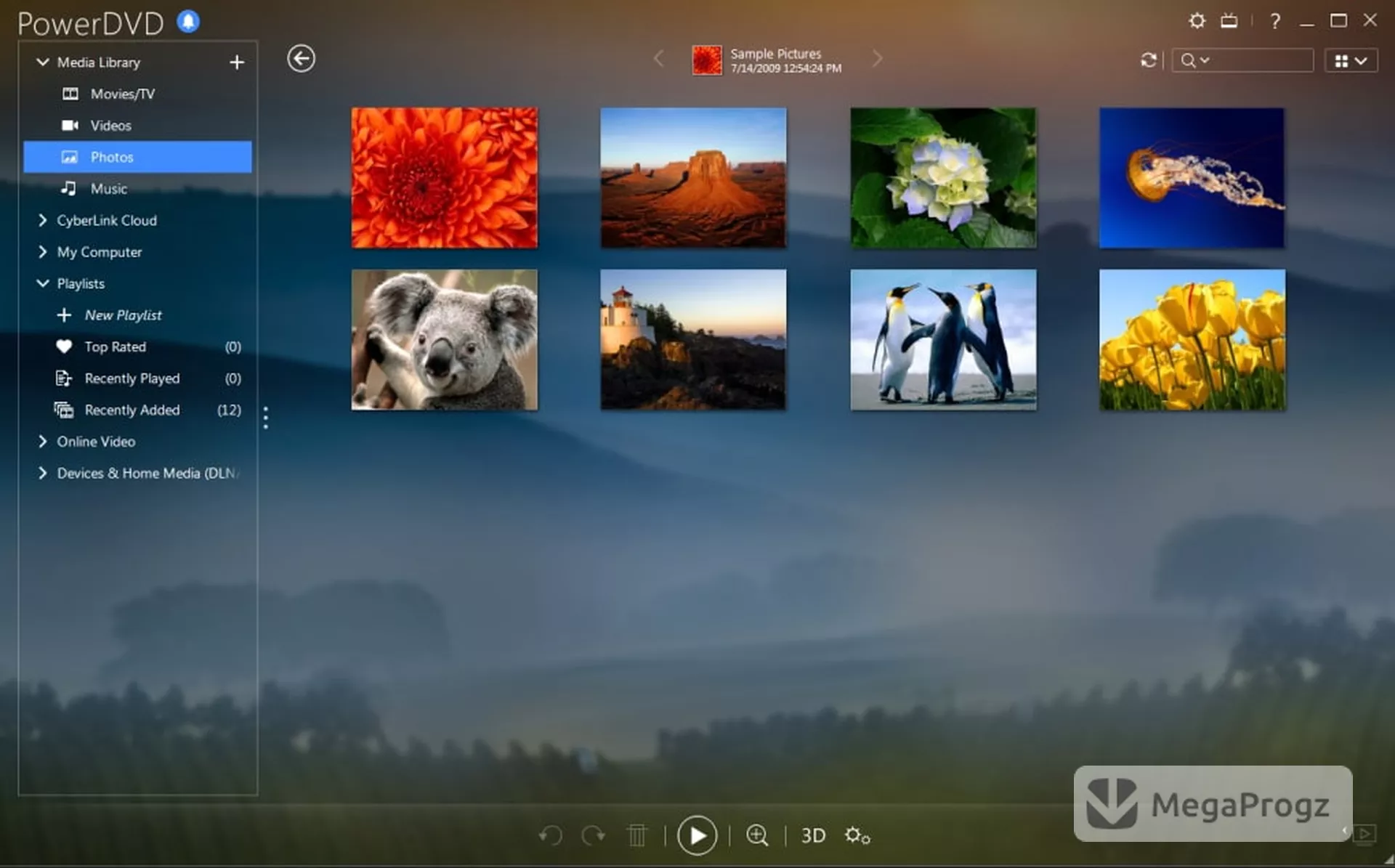Open Top Rated playlist
The width and height of the screenshot is (1395, 868).
[x=137, y=346]
